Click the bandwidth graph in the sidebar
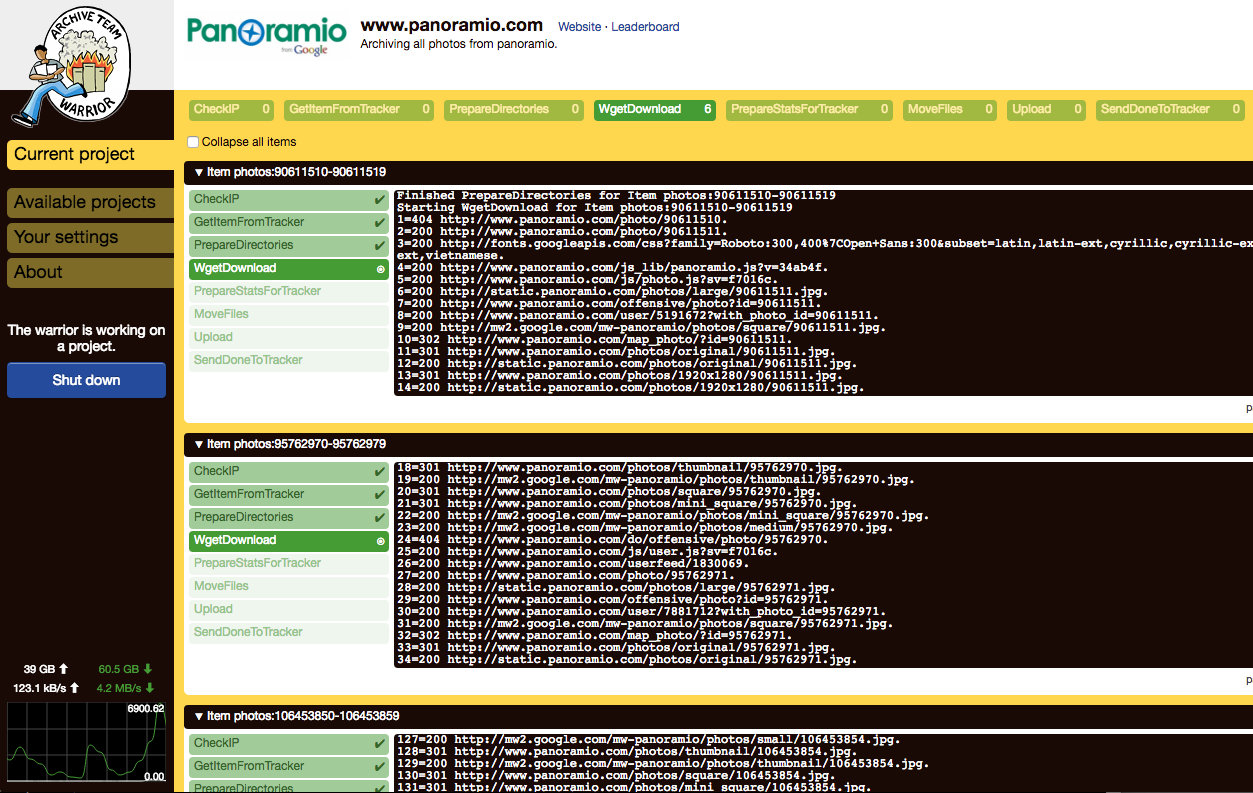This screenshot has height=793, width=1253. coord(87,742)
